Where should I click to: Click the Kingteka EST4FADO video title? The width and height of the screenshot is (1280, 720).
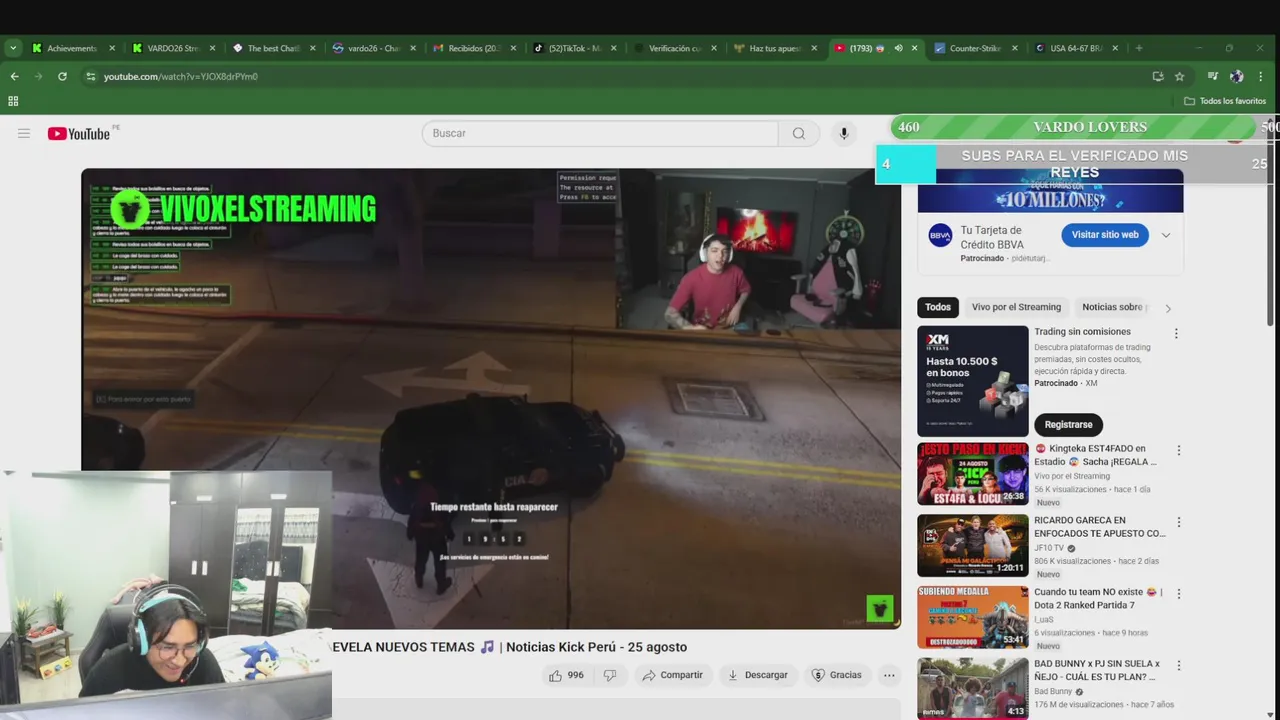click(x=1096, y=455)
